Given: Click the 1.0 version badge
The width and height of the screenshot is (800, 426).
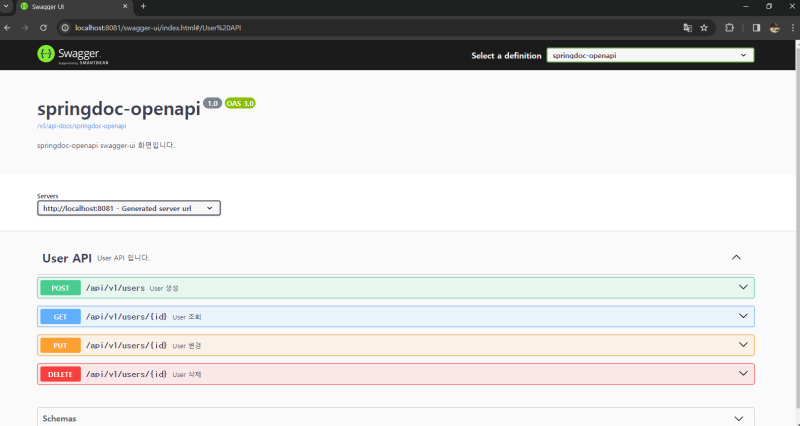Looking at the screenshot, I should [x=212, y=104].
